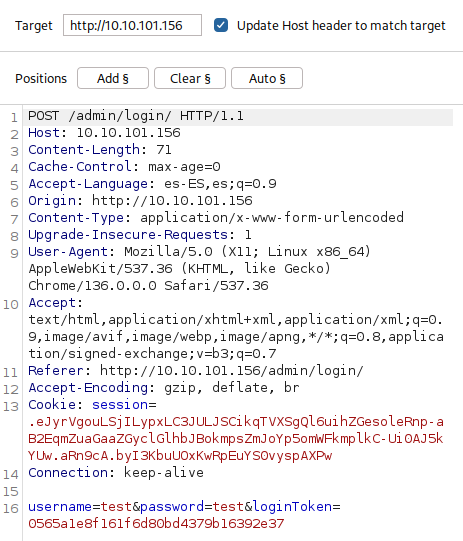This screenshot has height=541, width=463.
Task: Toggle Update Host header to match target checkbox
Action: click(x=221, y=25)
